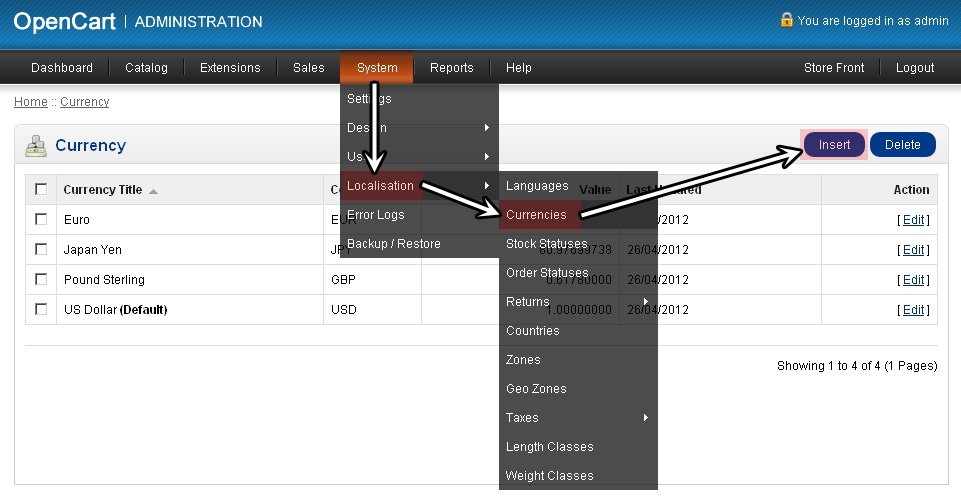The image size is (961, 496).
Task: Edit the US Dollar currency
Action: pyautogui.click(x=913, y=310)
